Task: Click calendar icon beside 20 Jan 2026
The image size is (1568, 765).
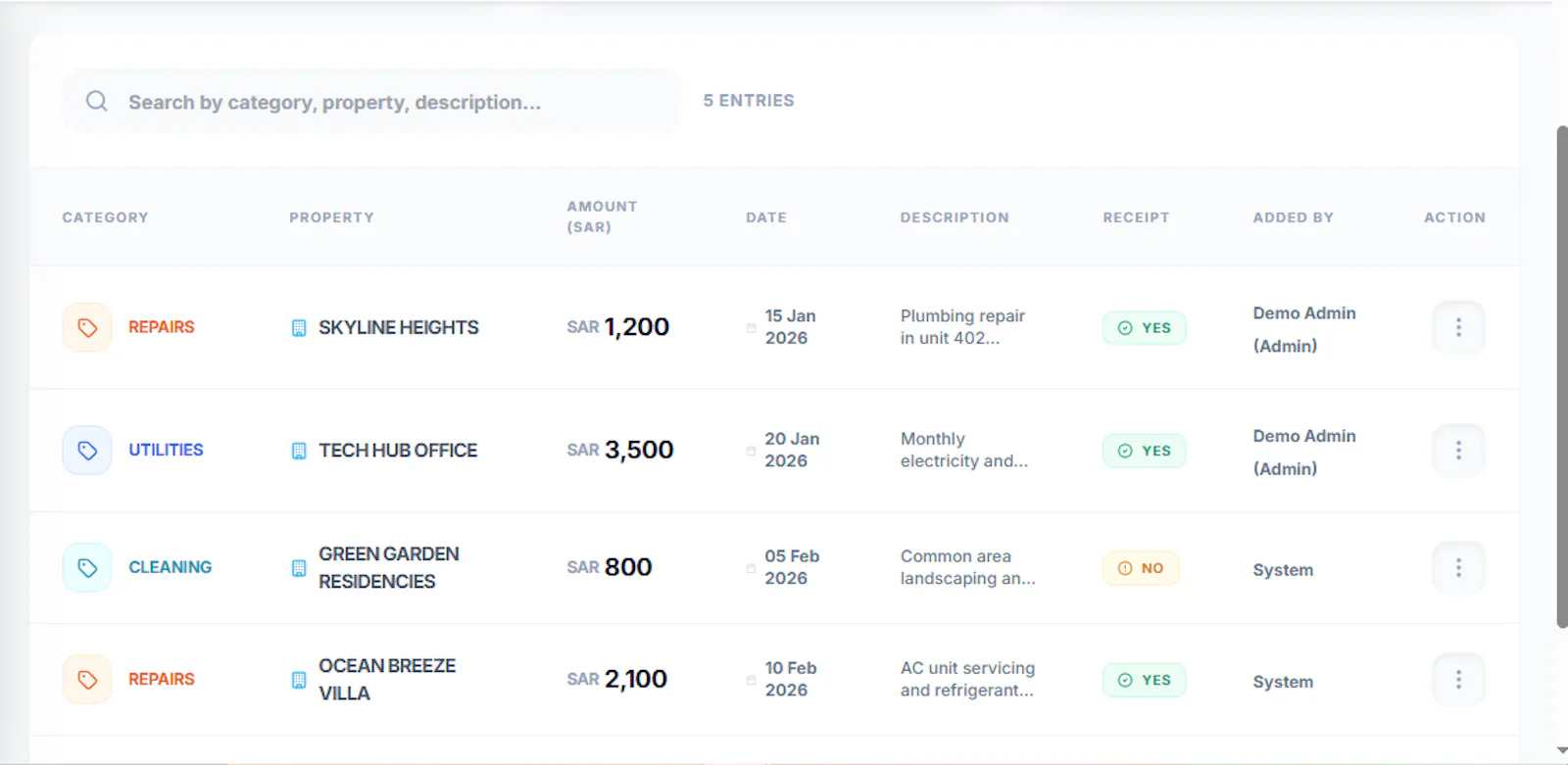Action: click(751, 451)
